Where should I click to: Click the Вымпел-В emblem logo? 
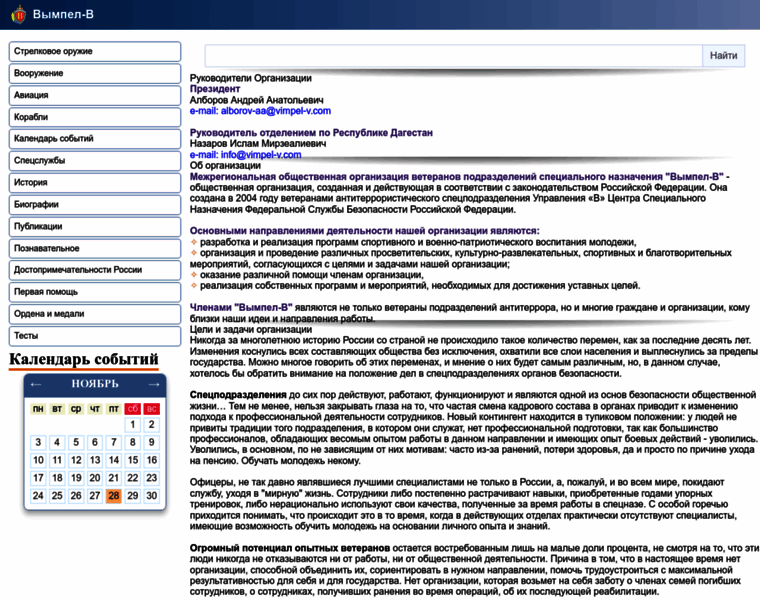18,15
